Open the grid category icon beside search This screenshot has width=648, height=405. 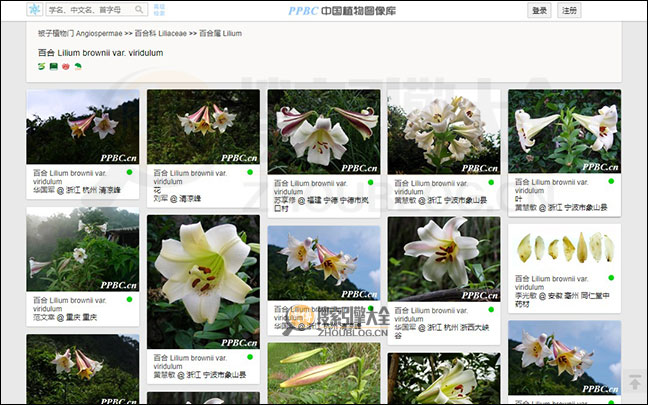160,10
